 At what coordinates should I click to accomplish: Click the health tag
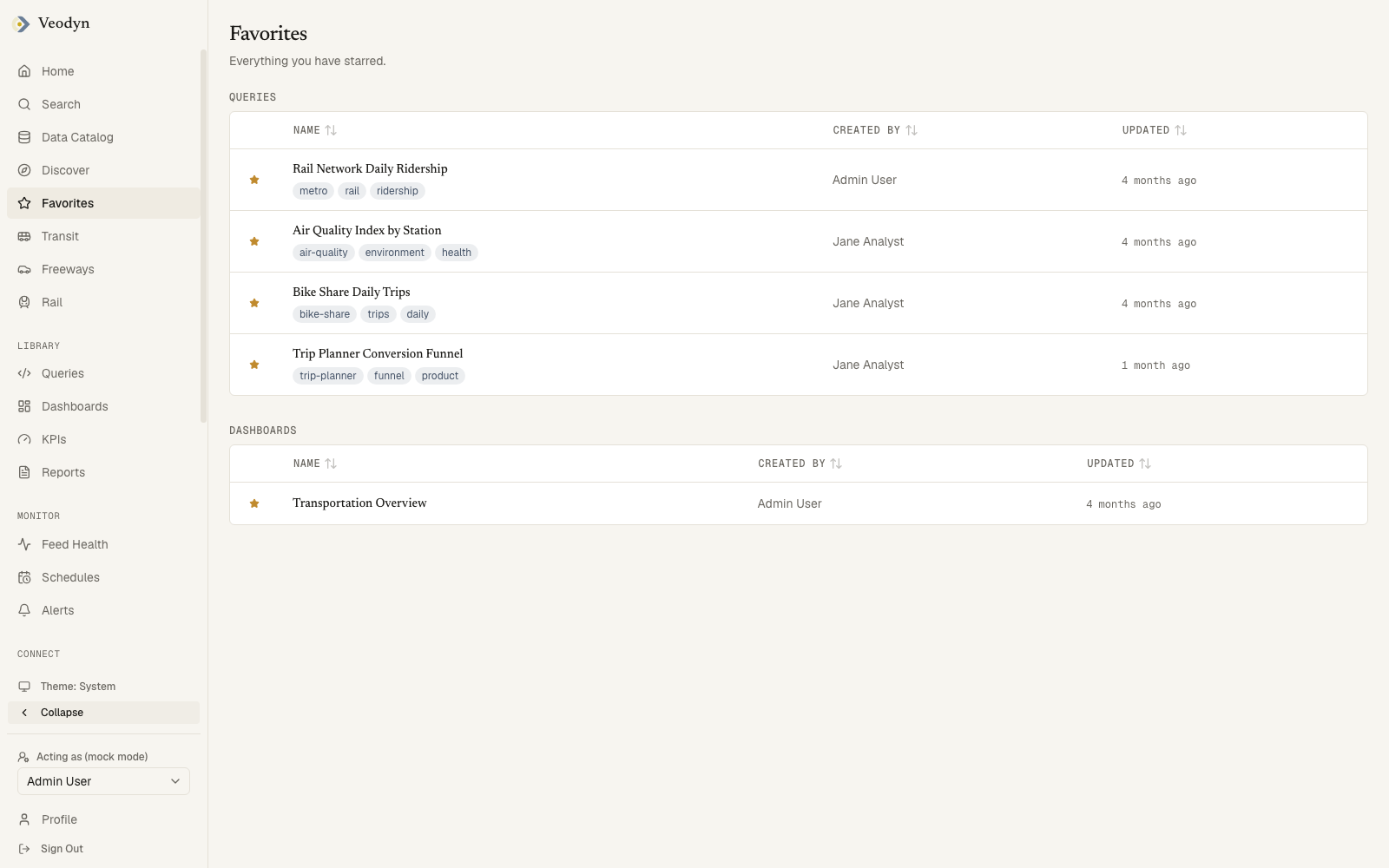click(x=457, y=253)
